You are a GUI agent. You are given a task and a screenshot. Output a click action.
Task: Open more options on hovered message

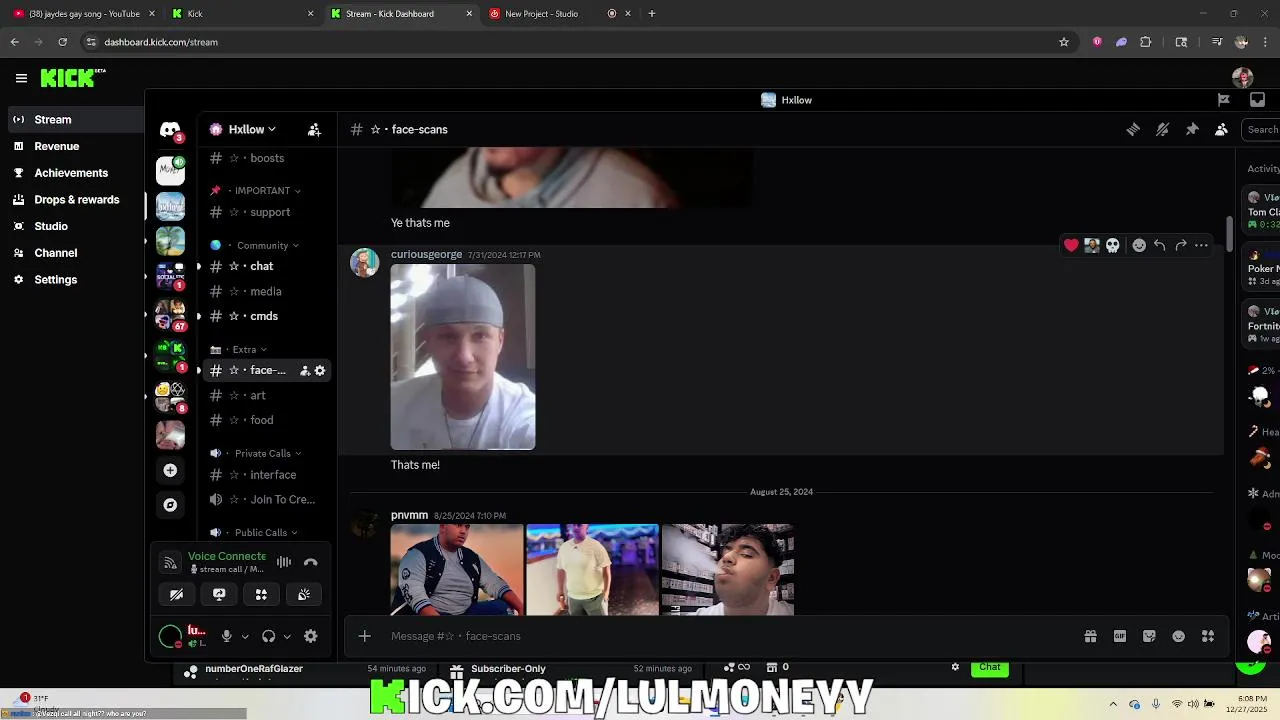tap(1202, 245)
